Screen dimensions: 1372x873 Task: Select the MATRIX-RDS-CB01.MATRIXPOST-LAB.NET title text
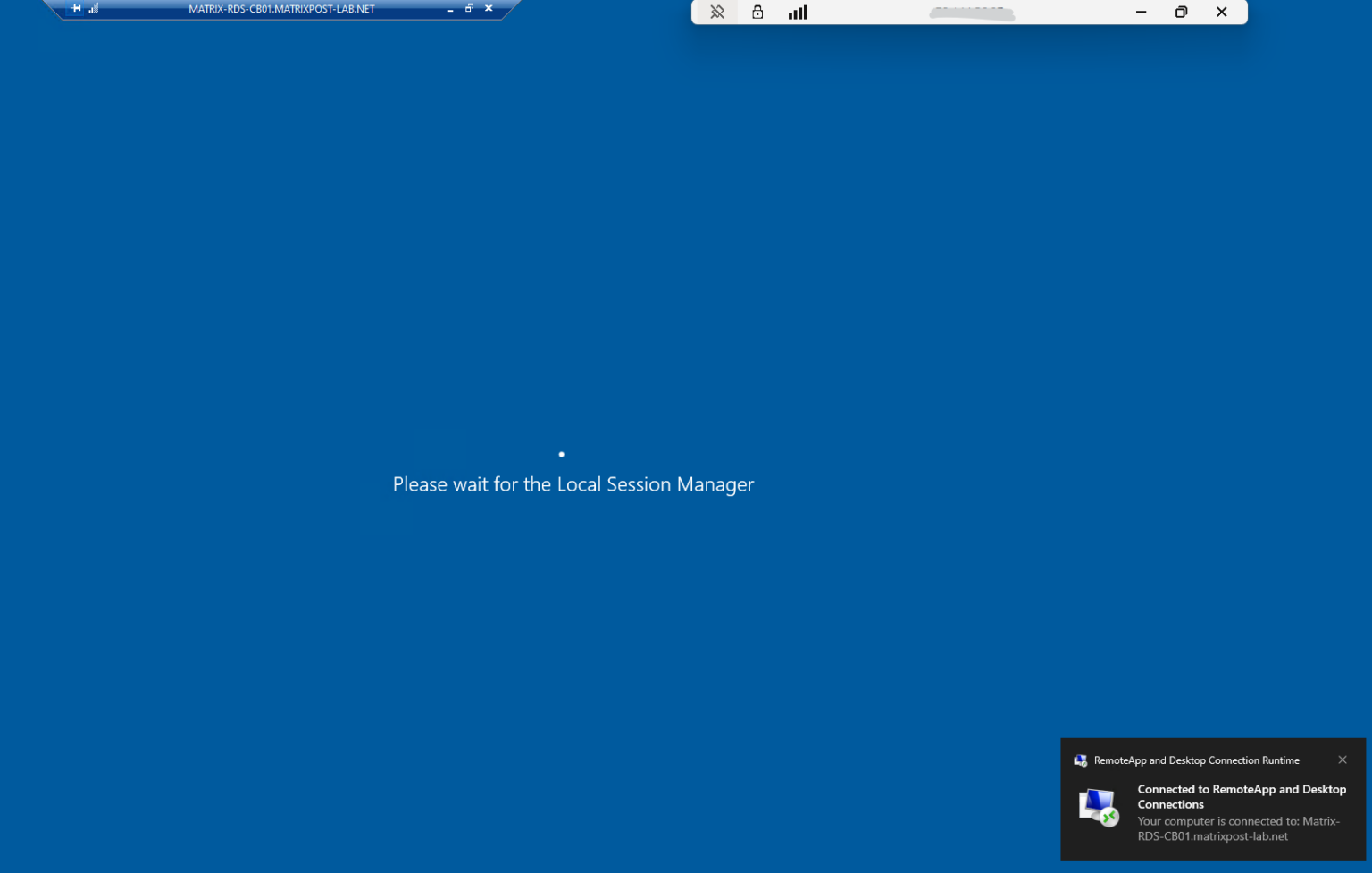click(x=280, y=8)
